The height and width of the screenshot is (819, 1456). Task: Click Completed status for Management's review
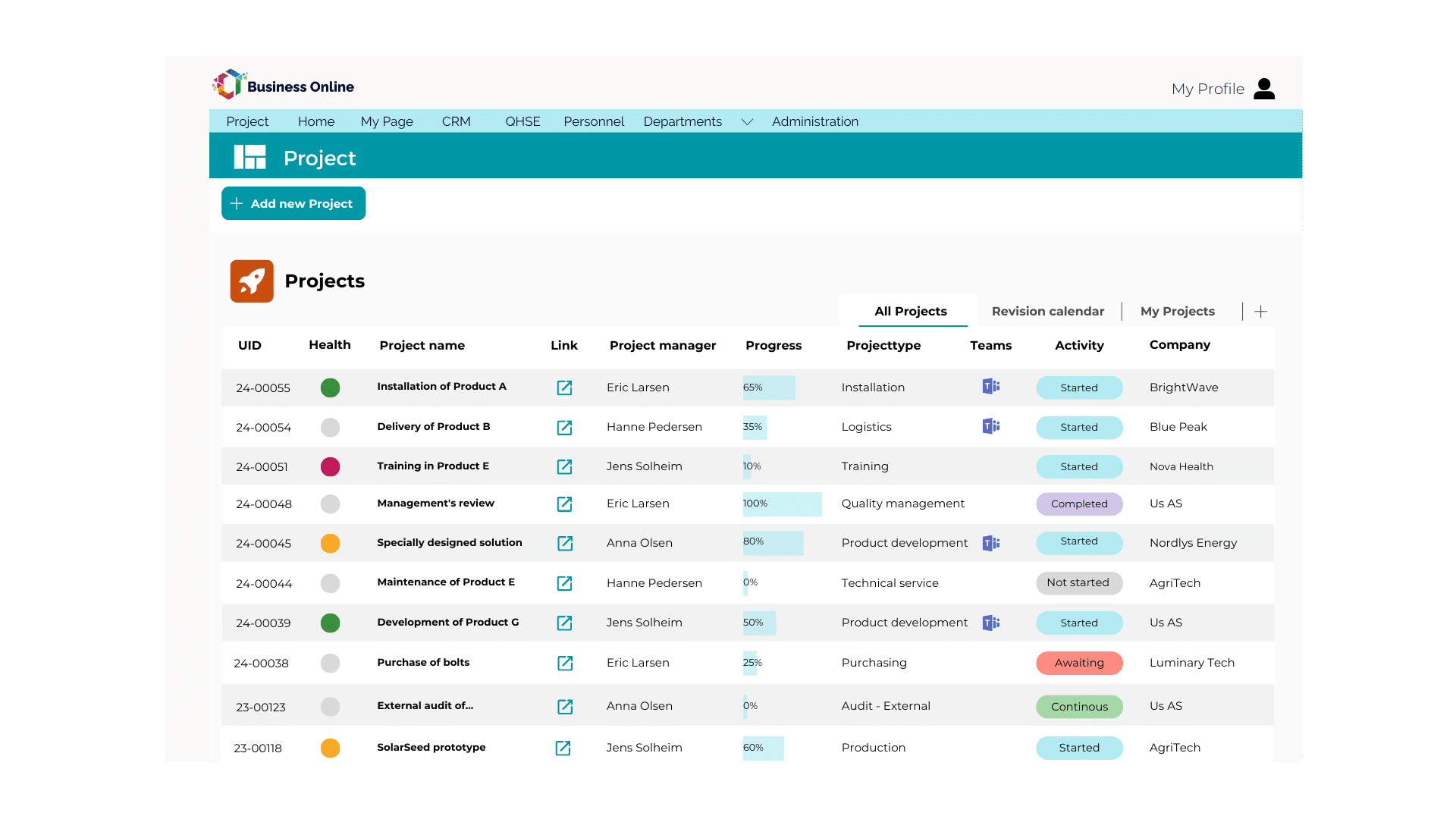(x=1079, y=504)
